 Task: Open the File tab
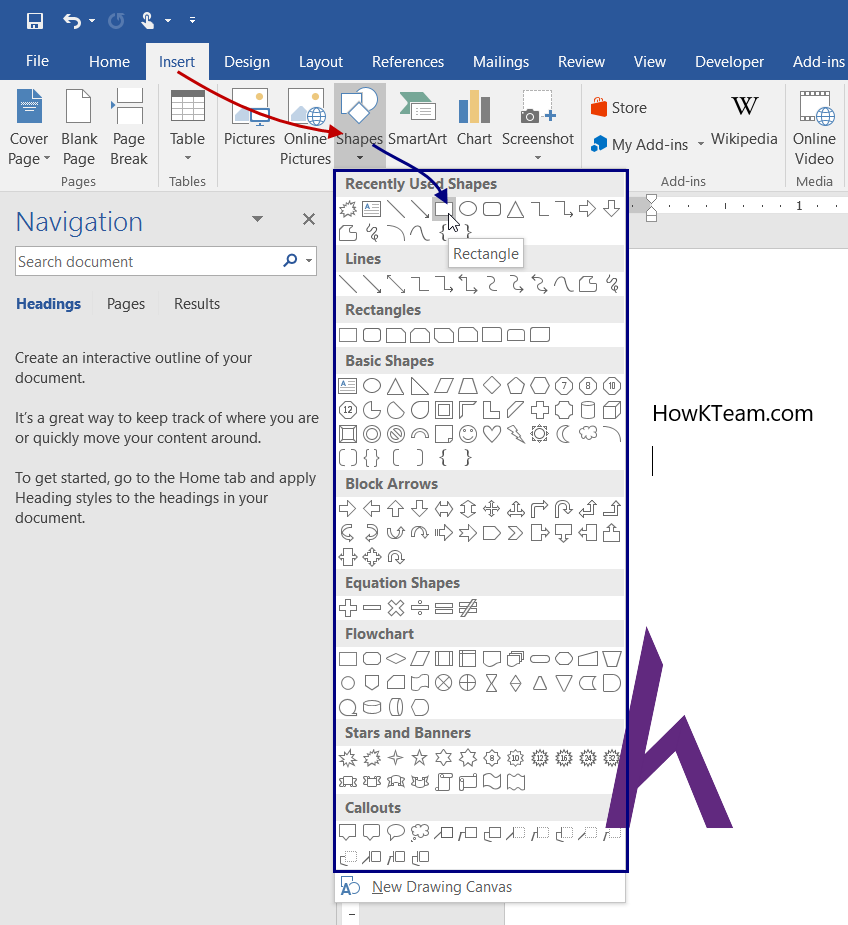(x=37, y=61)
